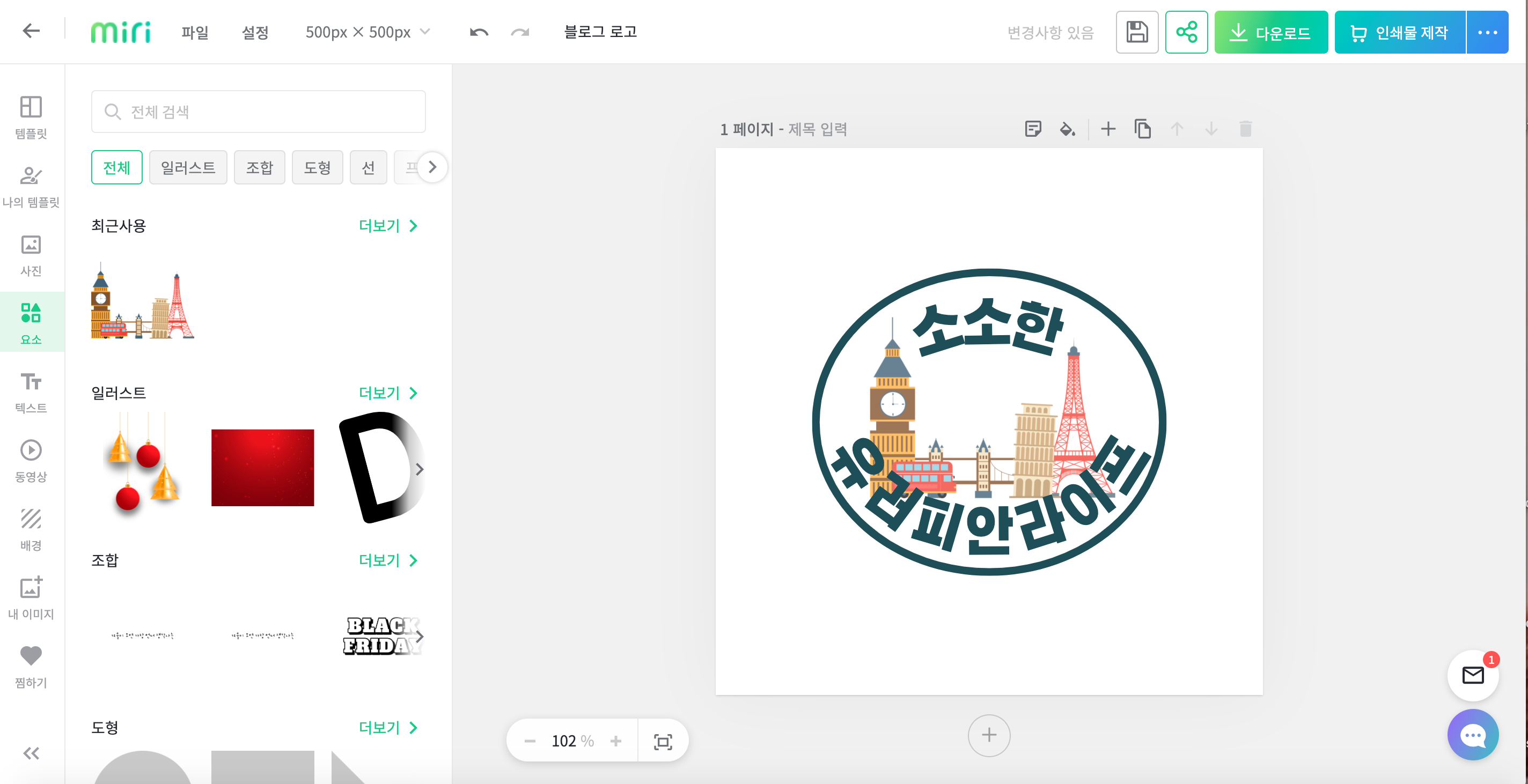Click 더보기 next to 일러스트
This screenshot has width=1528, height=784.
[388, 393]
